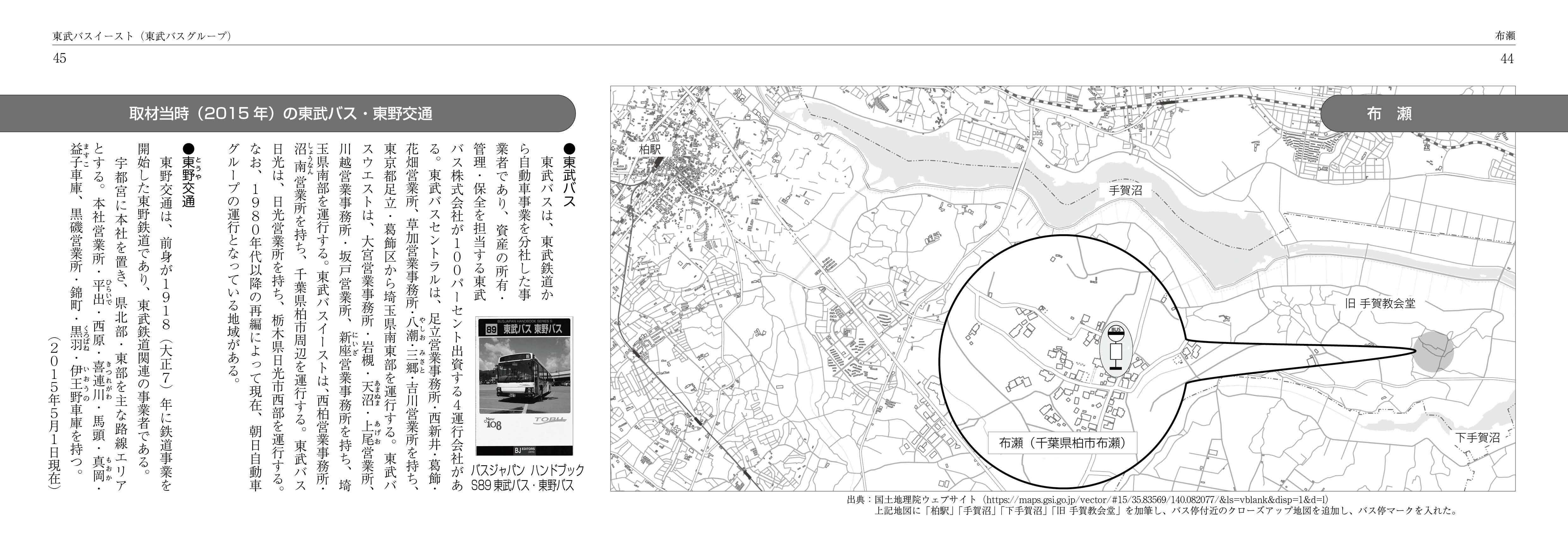
Task: Click the bus handbook cover image
Action: point(524,386)
